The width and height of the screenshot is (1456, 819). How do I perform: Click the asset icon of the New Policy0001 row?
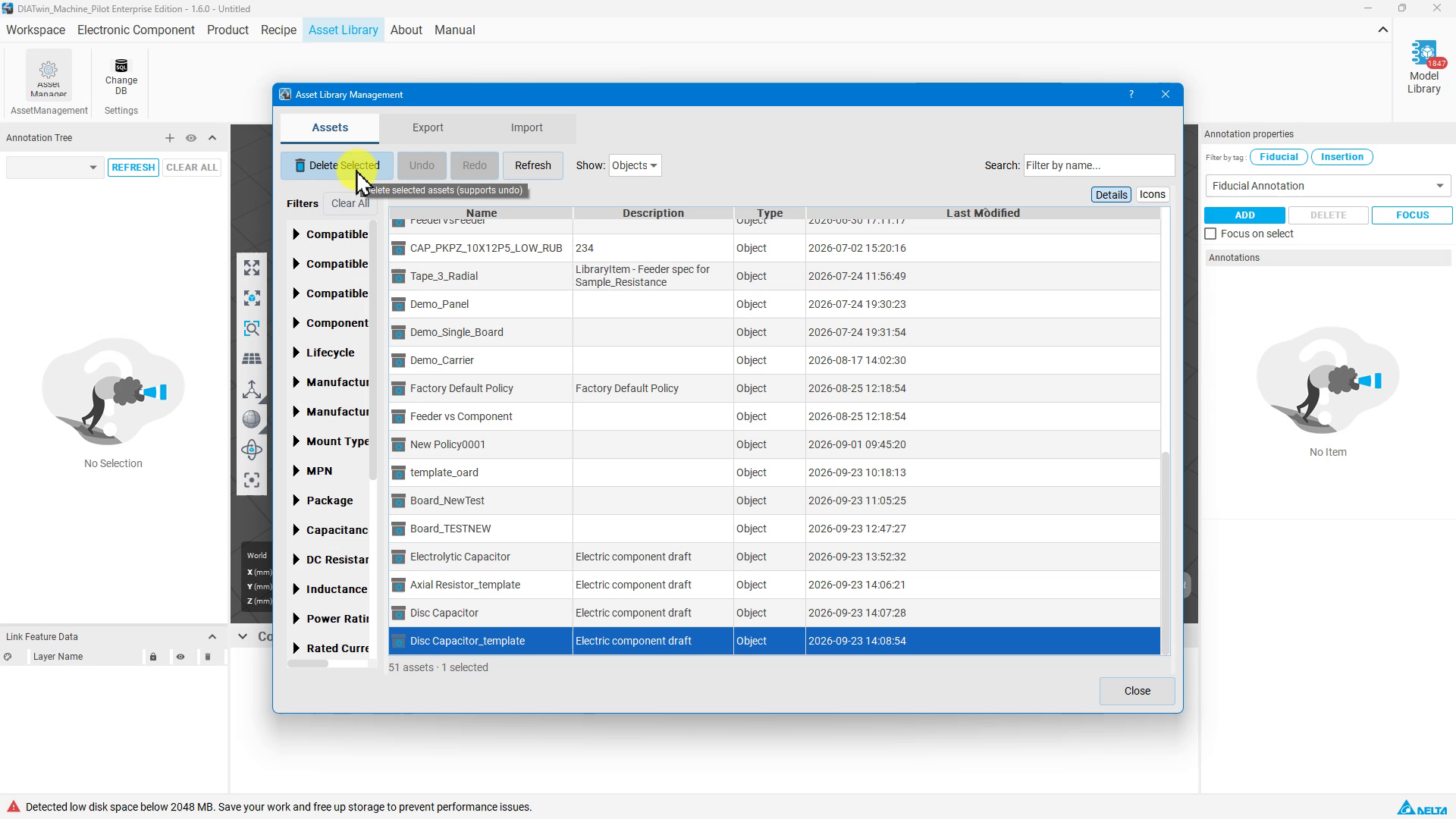(x=398, y=444)
